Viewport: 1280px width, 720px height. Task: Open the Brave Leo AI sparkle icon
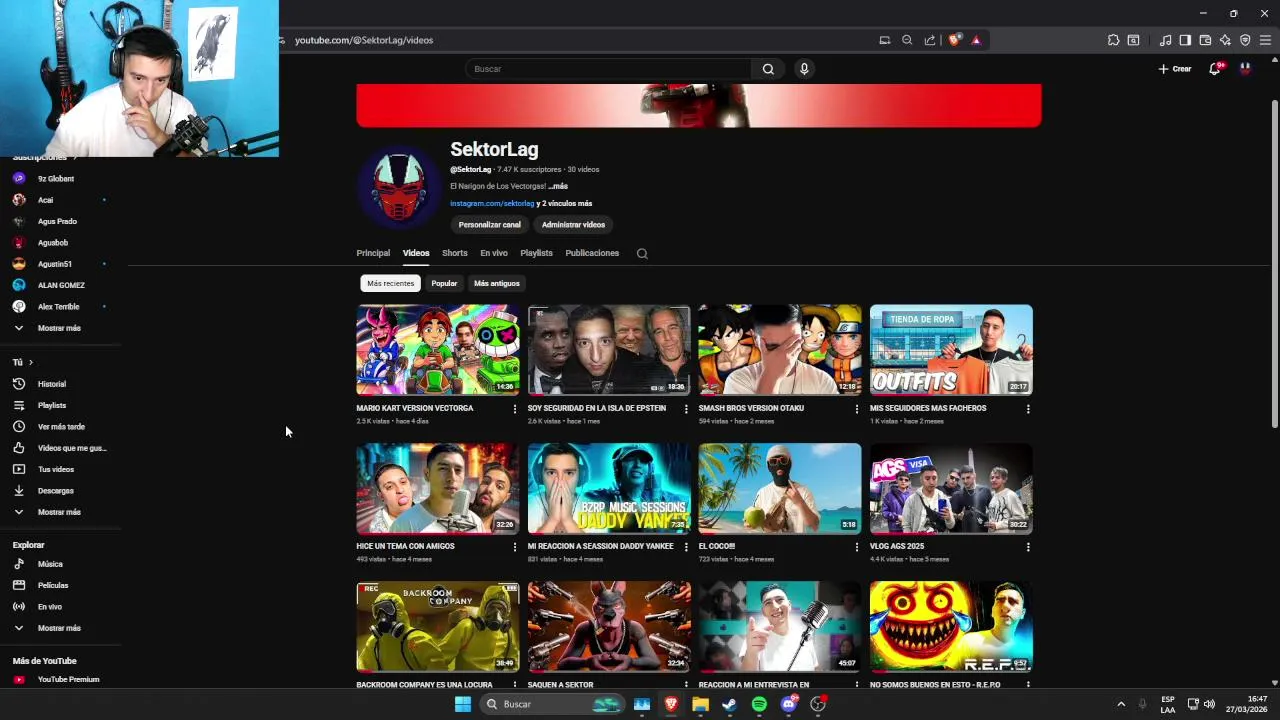pos(1225,40)
